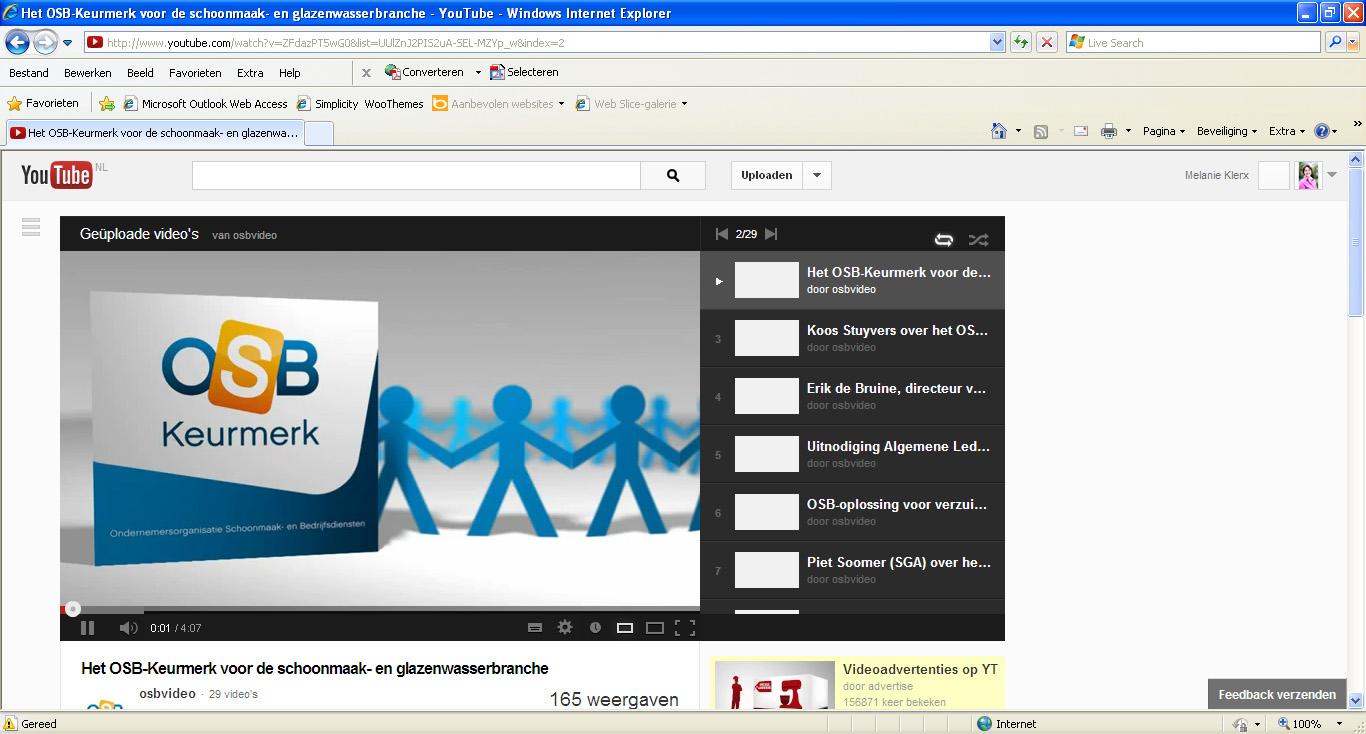Open Microsoft Outlook Web Access bookmark

(205, 104)
